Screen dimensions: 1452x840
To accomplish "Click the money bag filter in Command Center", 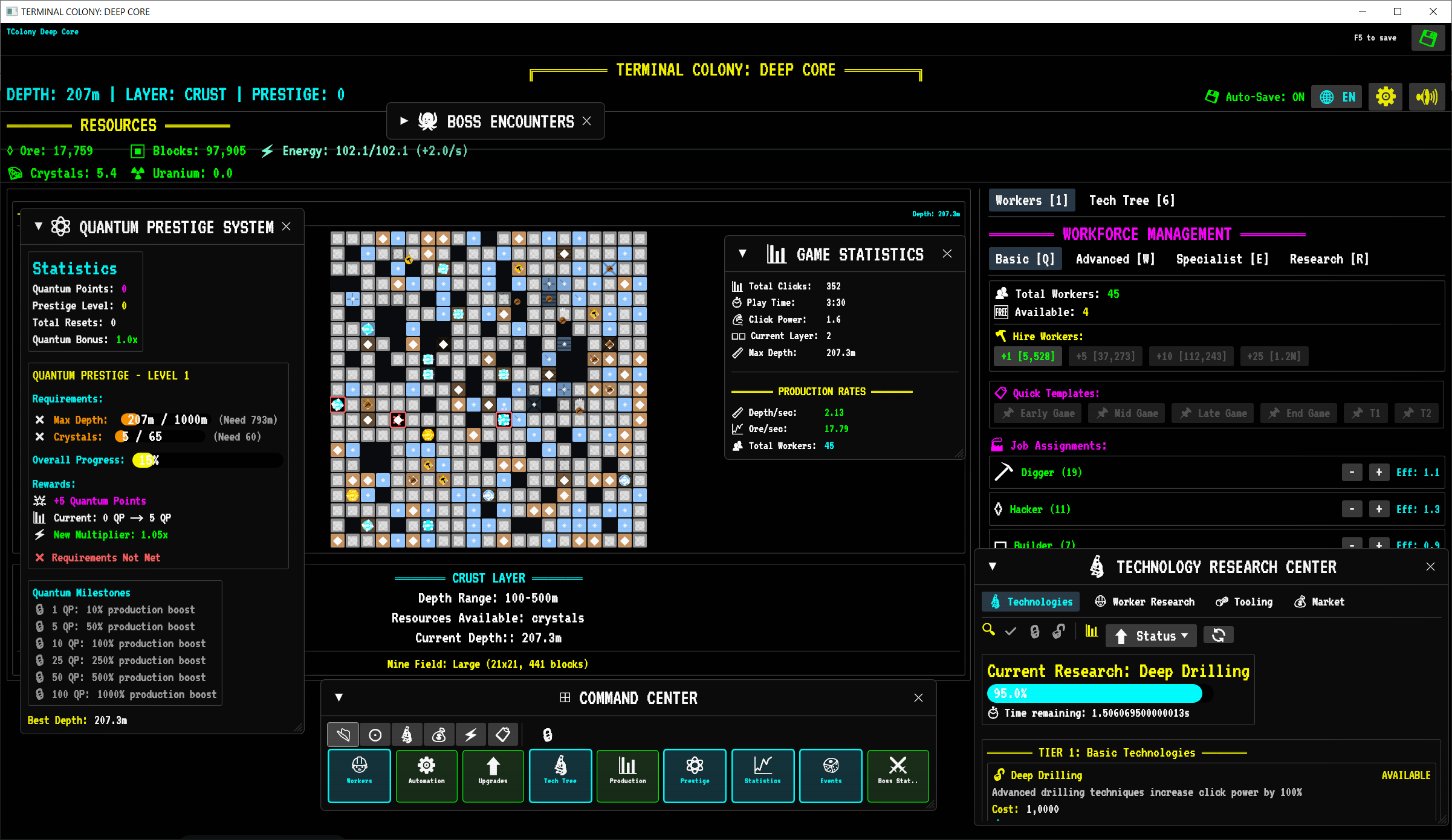I will click(x=439, y=735).
